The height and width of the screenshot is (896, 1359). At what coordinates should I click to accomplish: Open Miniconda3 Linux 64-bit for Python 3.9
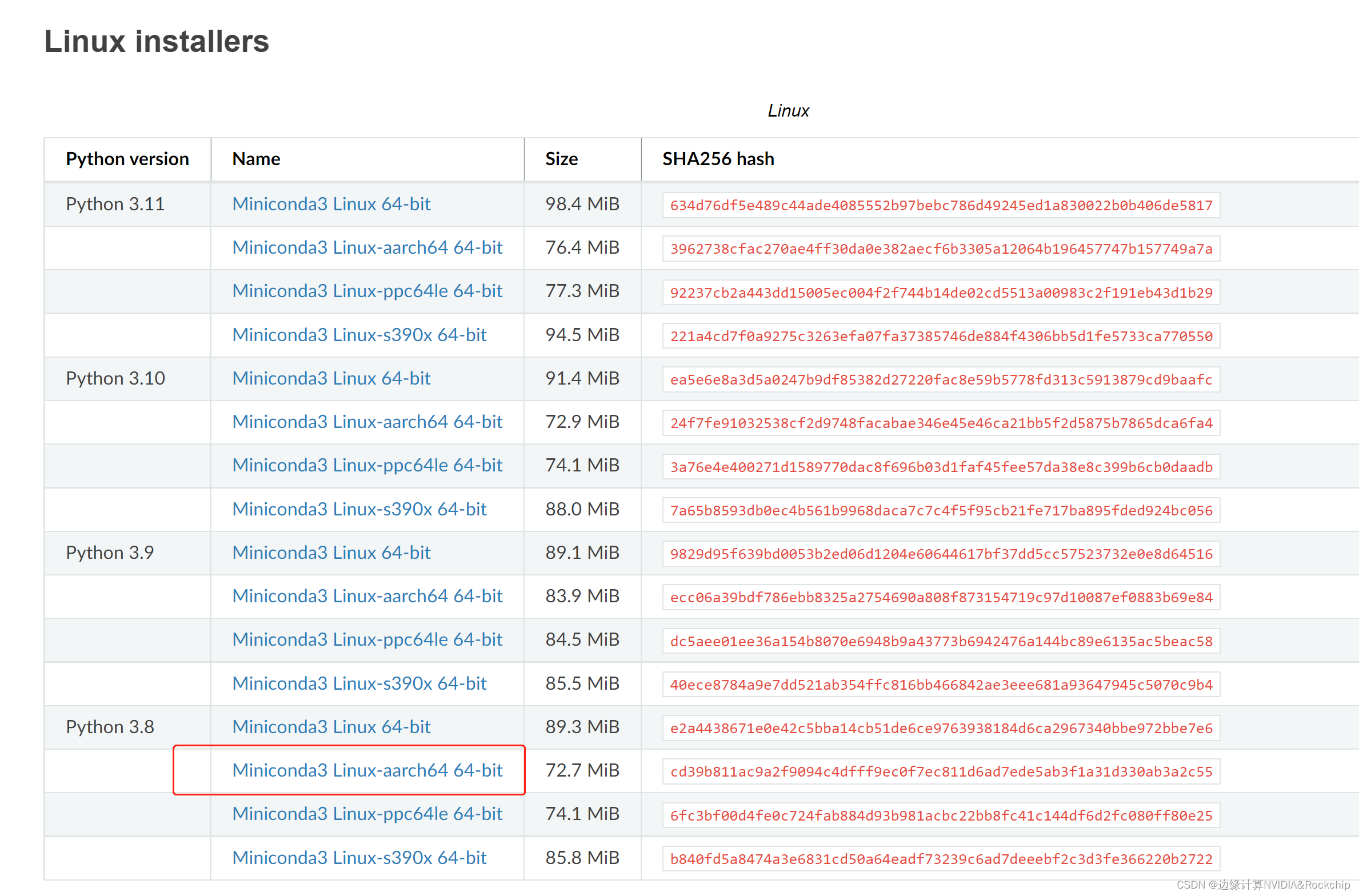tap(331, 553)
